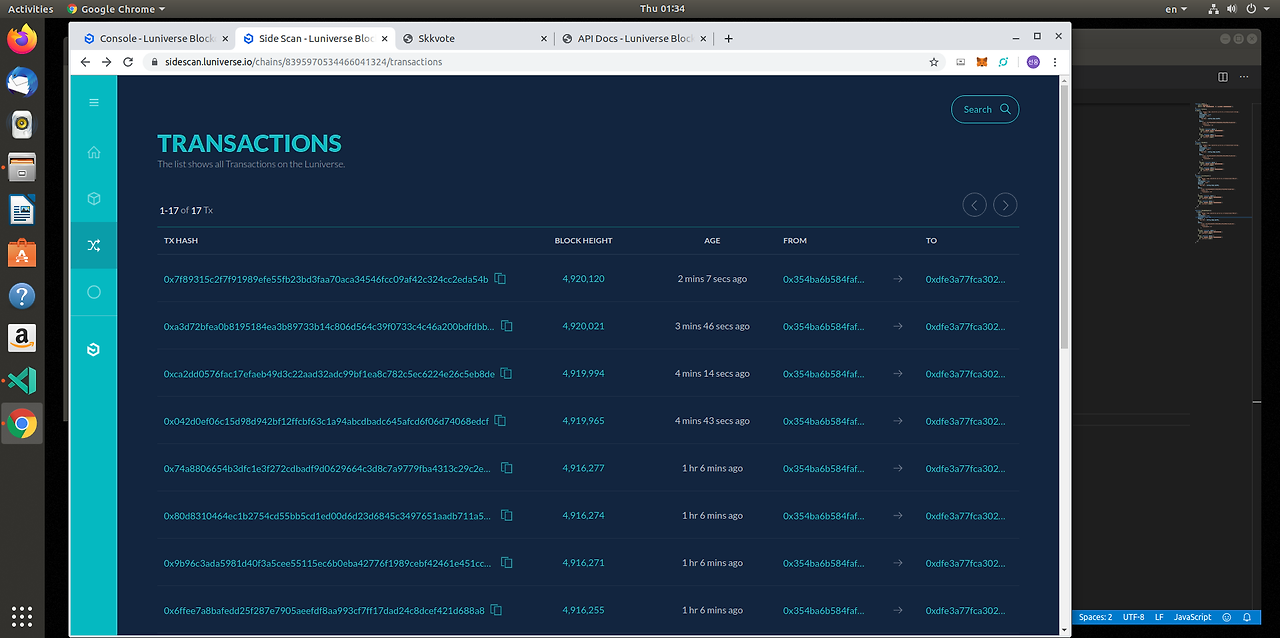Viewport: 1280px width, 638px height.
Task: Change LF line ending in VS Code status bar
Action: (1159, 617)
